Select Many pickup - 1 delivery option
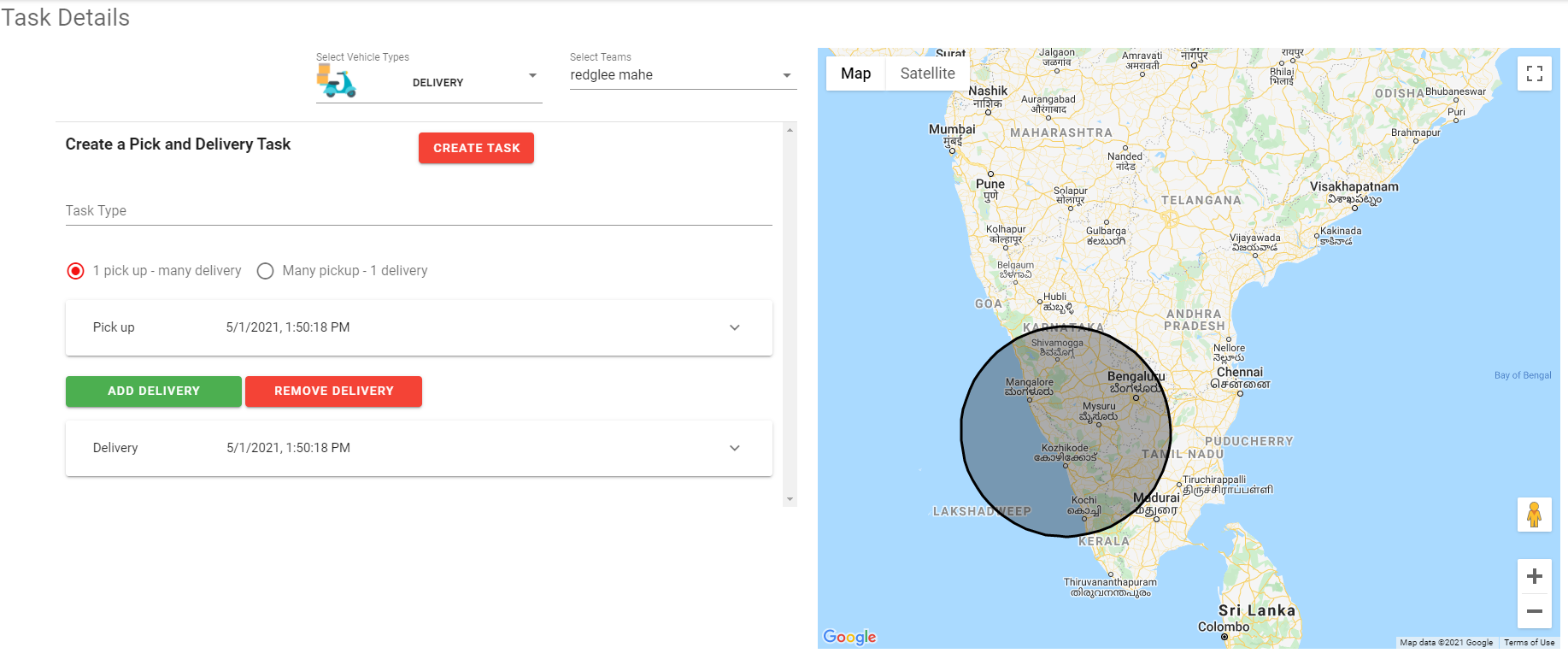 point(266,271)
